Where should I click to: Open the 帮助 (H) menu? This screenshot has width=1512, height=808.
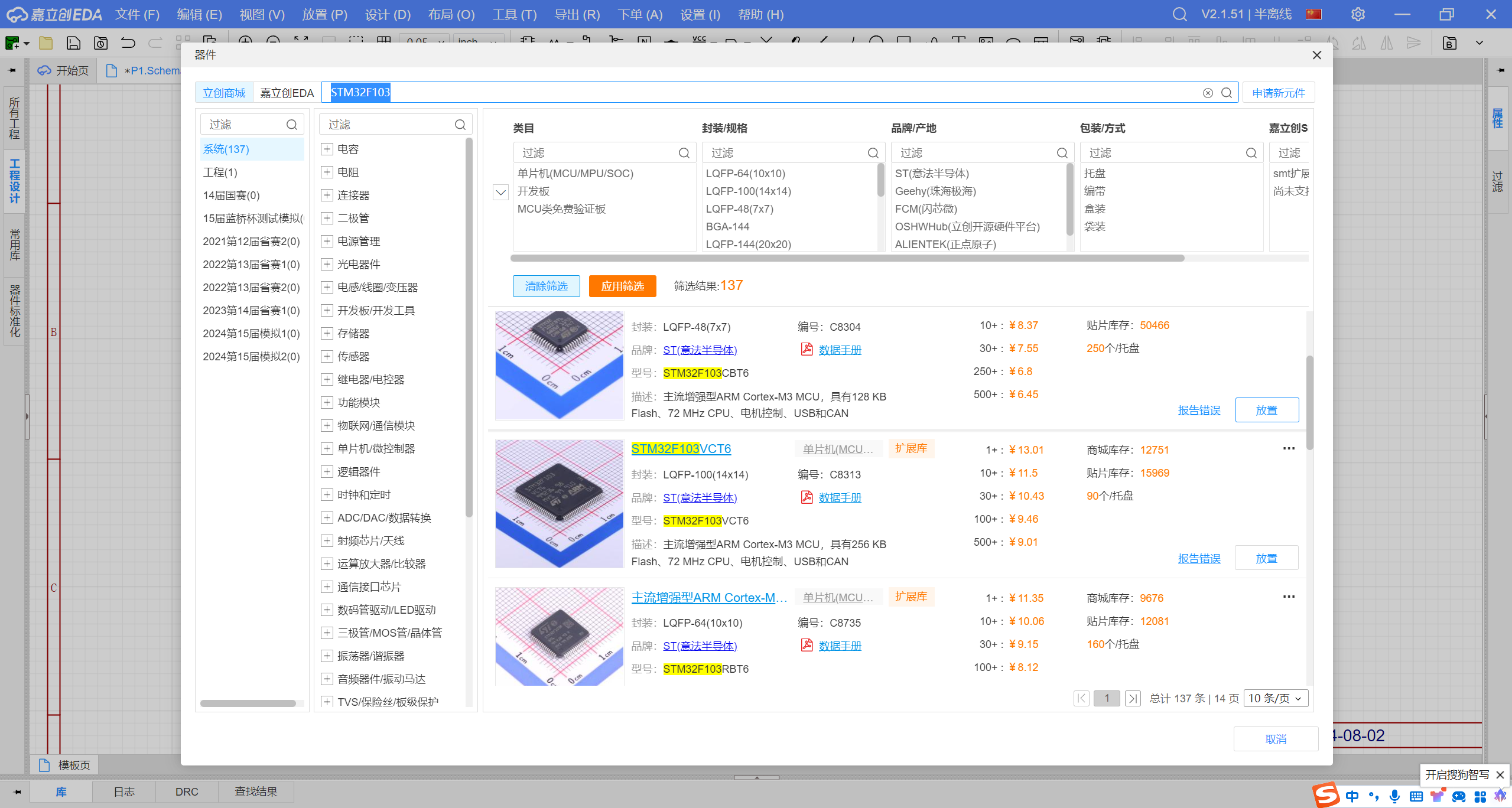point(760,14)
